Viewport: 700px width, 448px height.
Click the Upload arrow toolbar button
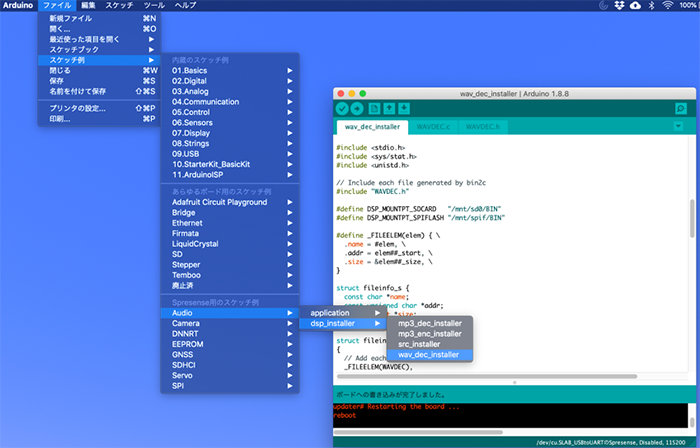pos(357,108)
